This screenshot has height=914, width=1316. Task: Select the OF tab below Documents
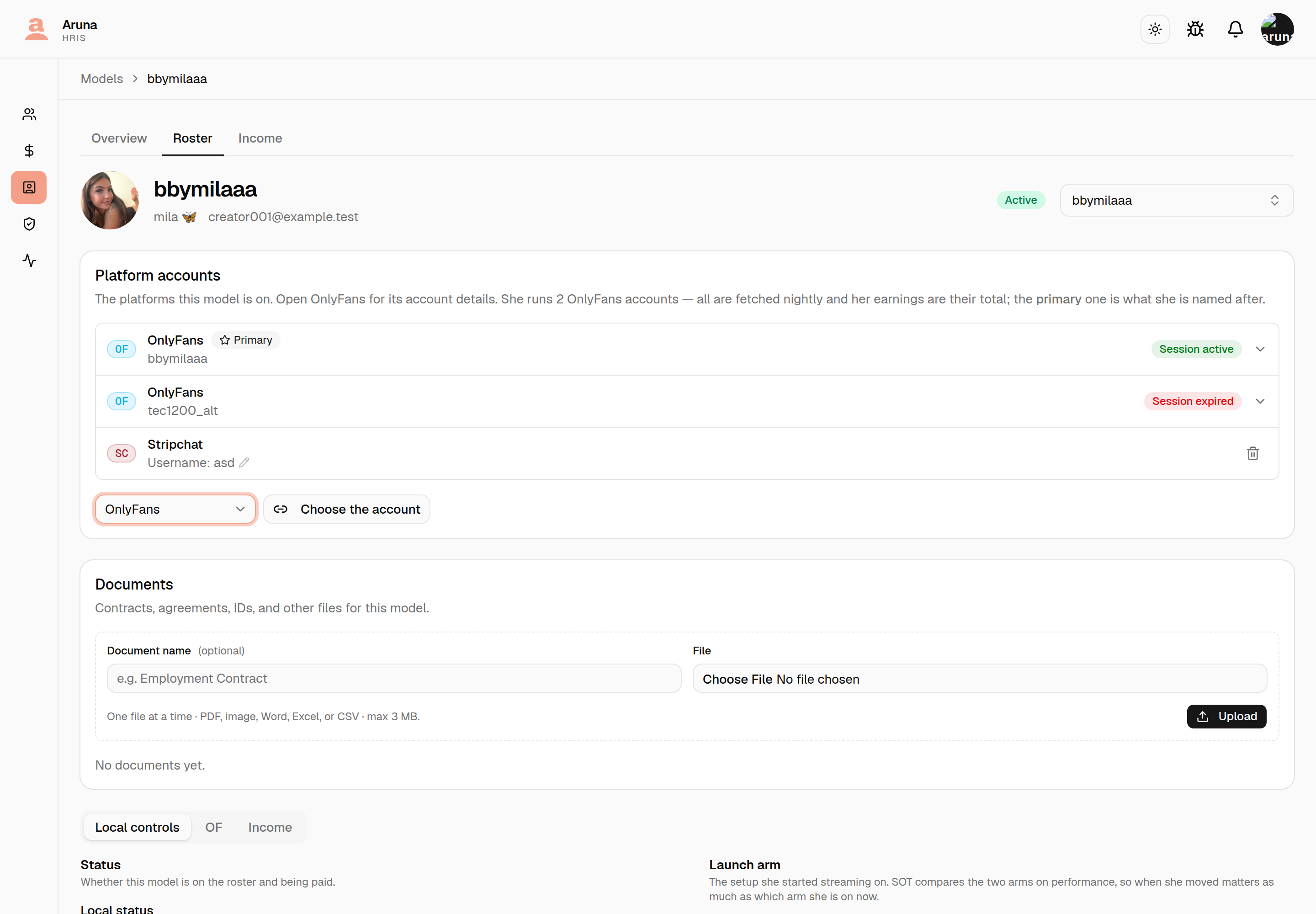click(213, 828)
